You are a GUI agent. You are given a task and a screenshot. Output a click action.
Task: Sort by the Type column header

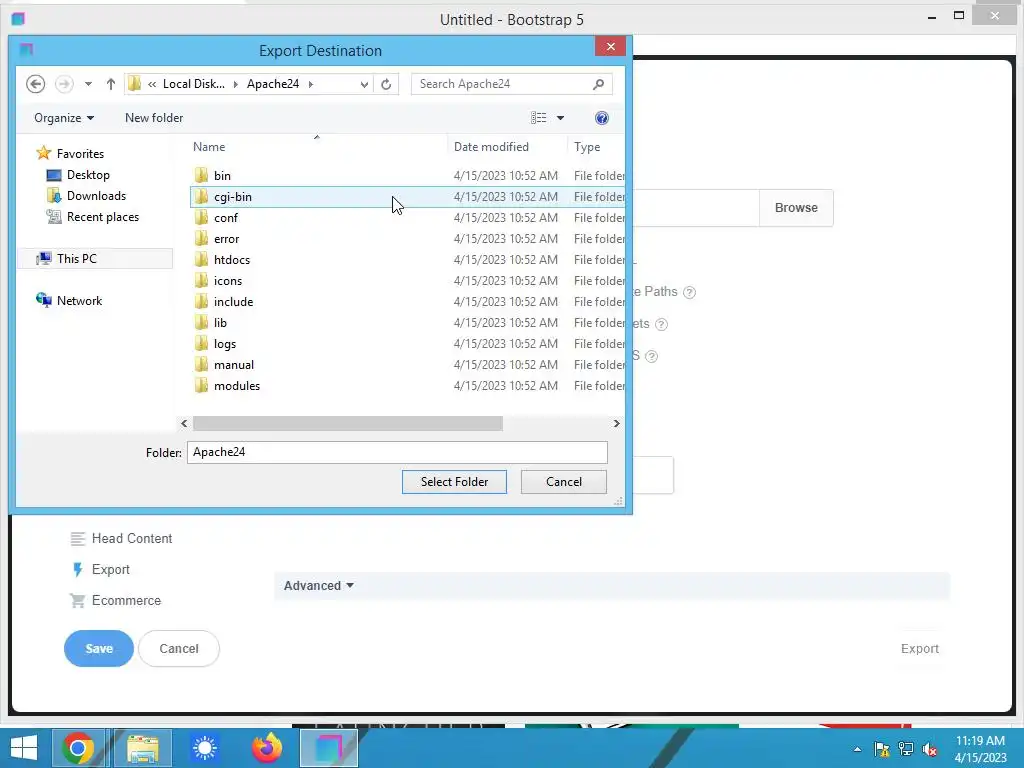coord(587,147)
